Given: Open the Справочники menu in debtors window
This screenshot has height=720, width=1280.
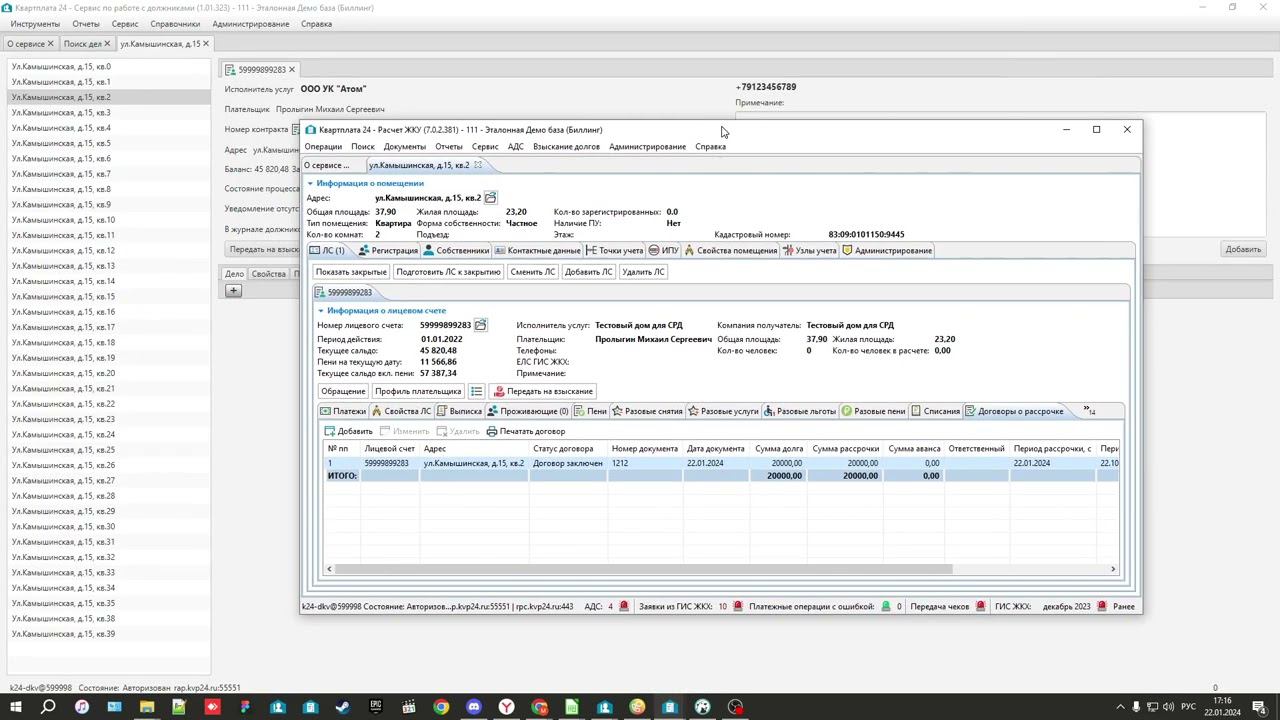Looking at the screenshot, I should coord(175,24).
